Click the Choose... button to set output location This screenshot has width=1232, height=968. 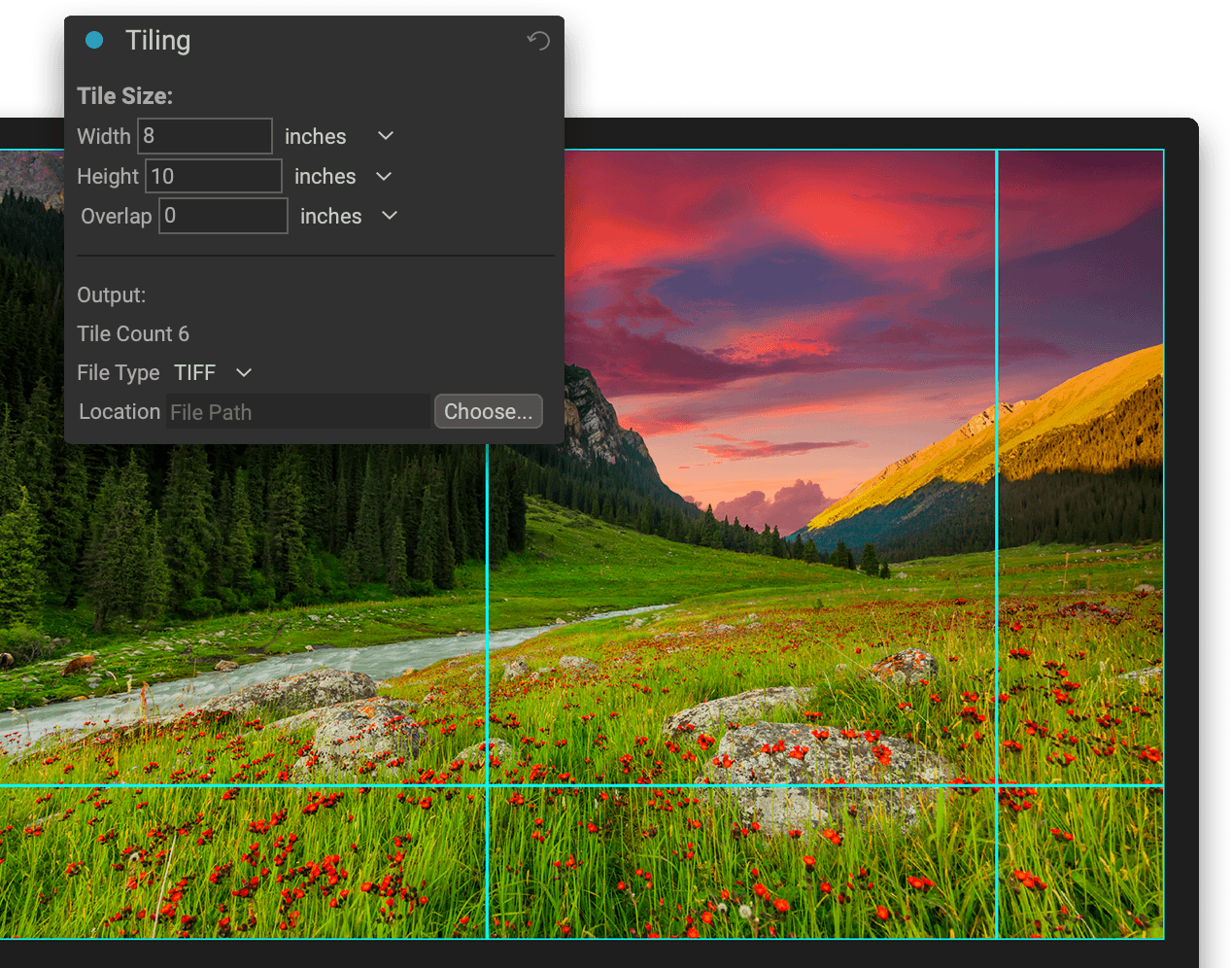point(488,411)
